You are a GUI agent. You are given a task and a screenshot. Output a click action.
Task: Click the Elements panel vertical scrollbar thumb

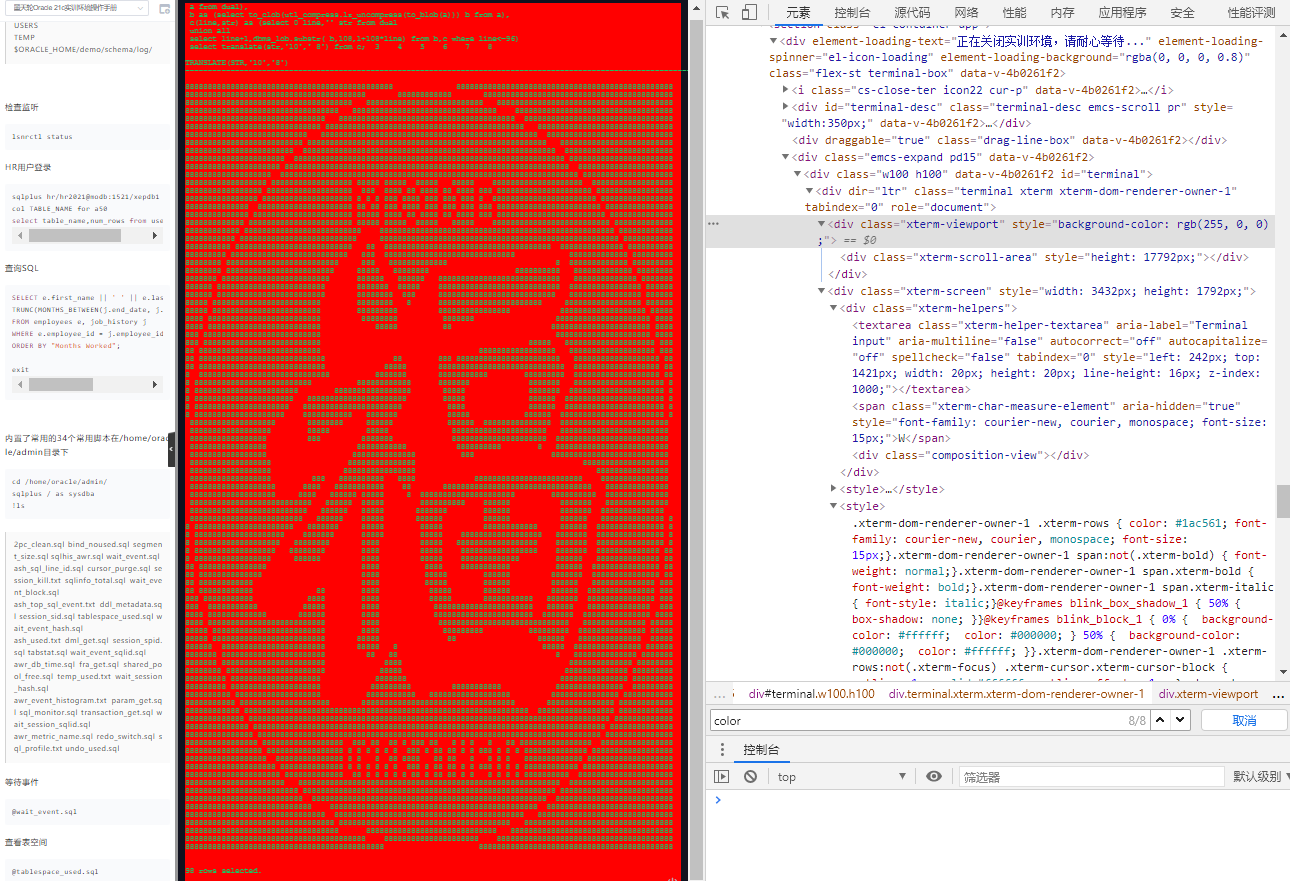click(x=1282, y=501)
